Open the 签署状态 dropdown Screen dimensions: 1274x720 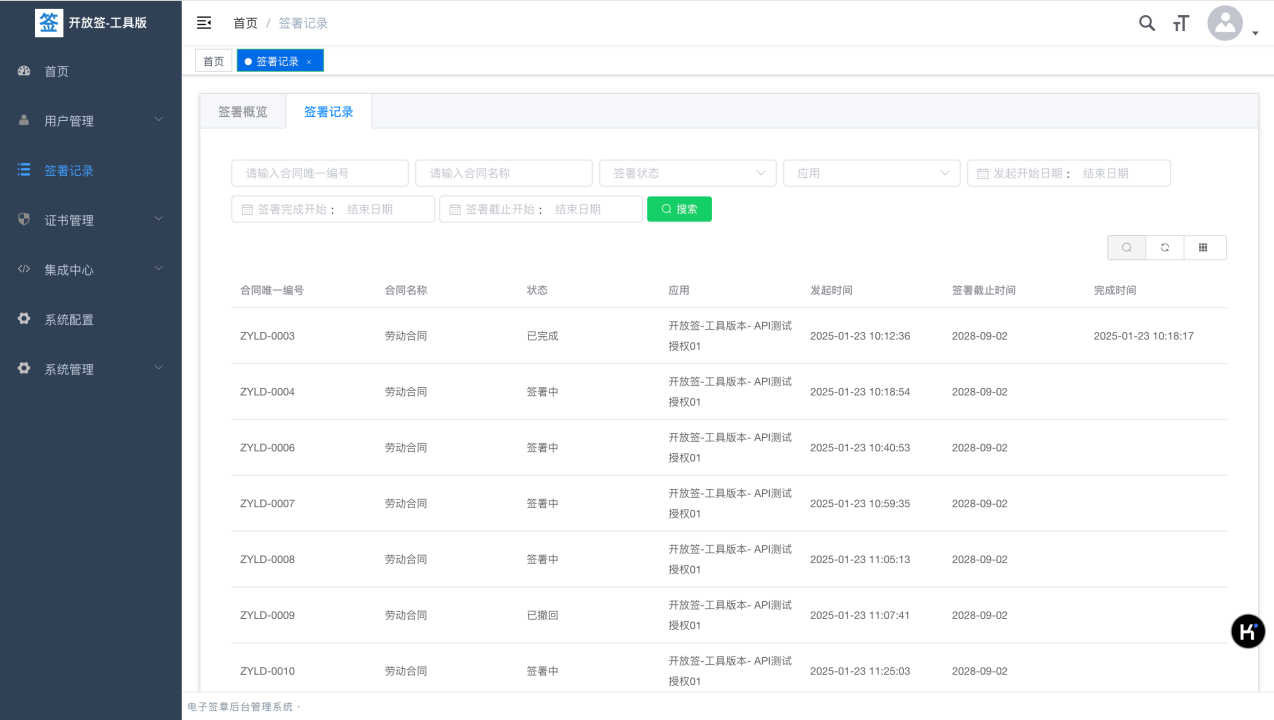click(688, 173)
